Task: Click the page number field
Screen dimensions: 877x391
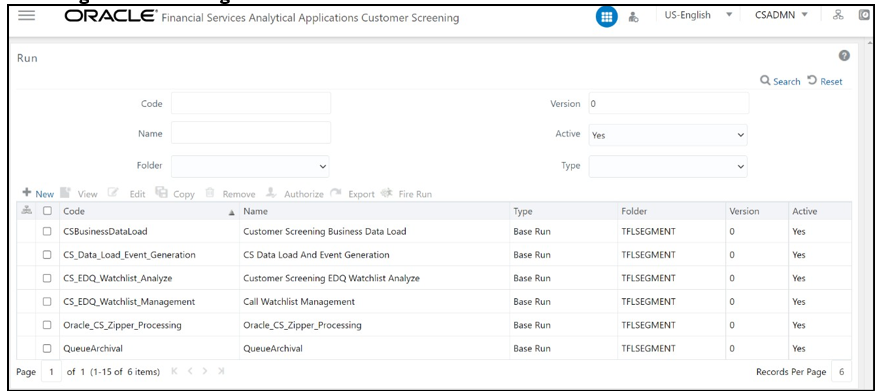Action: click(x=51, y=371)
